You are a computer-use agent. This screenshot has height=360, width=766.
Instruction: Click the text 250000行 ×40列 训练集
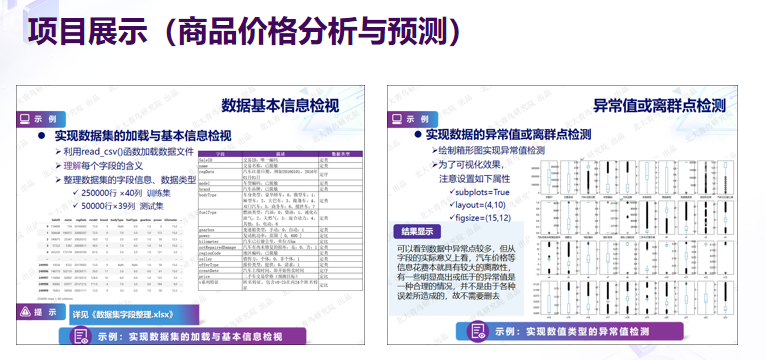[x=126, y=193]
